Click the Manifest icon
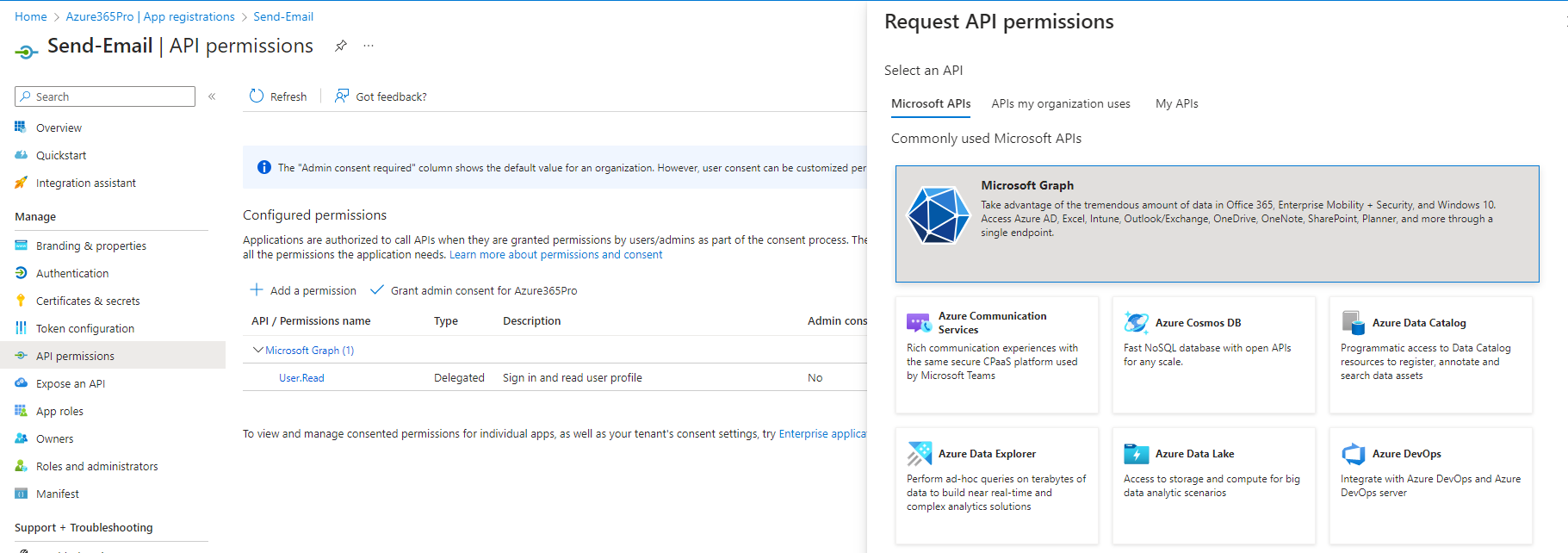 21,494
